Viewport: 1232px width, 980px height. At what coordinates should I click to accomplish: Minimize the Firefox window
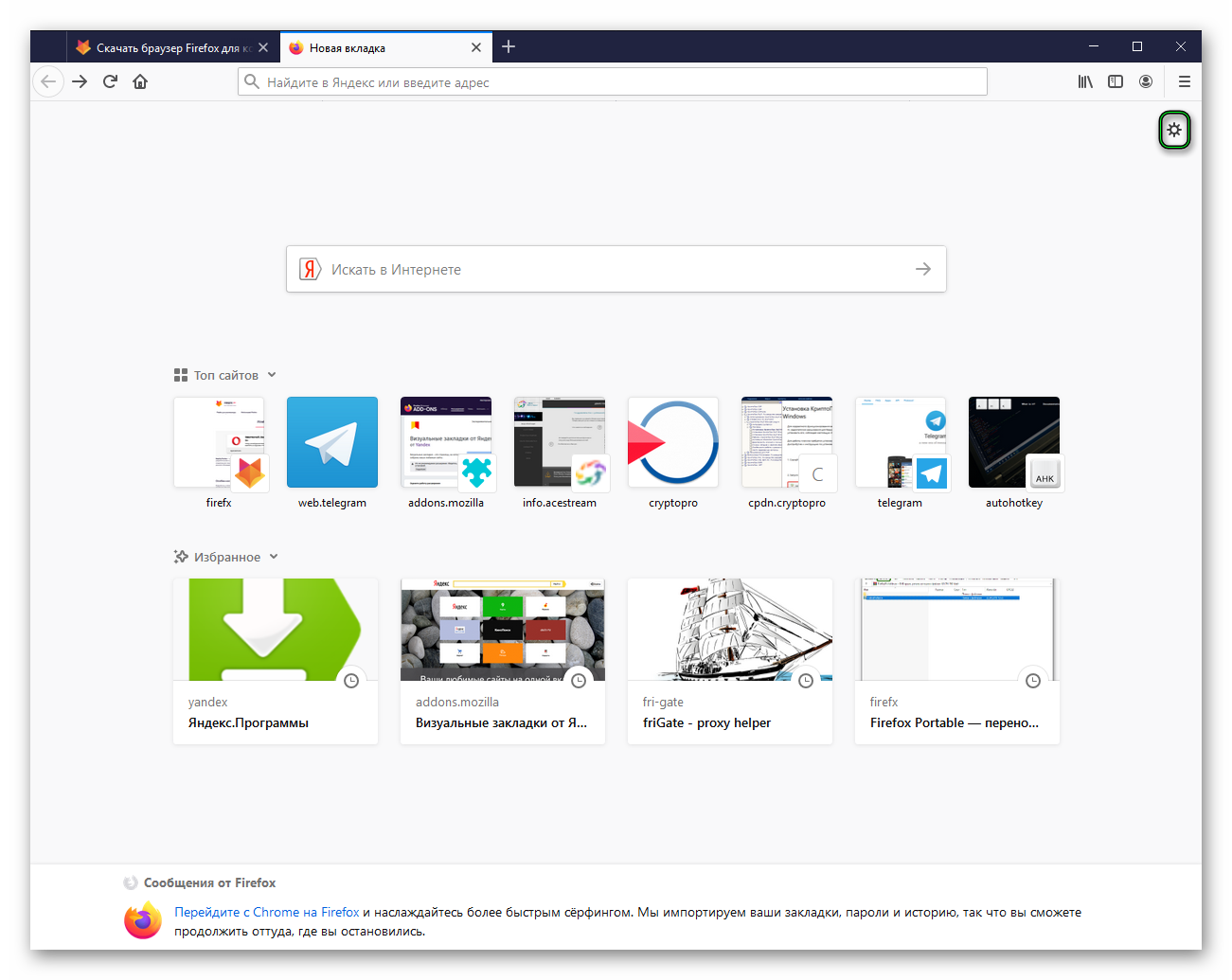1094,46
